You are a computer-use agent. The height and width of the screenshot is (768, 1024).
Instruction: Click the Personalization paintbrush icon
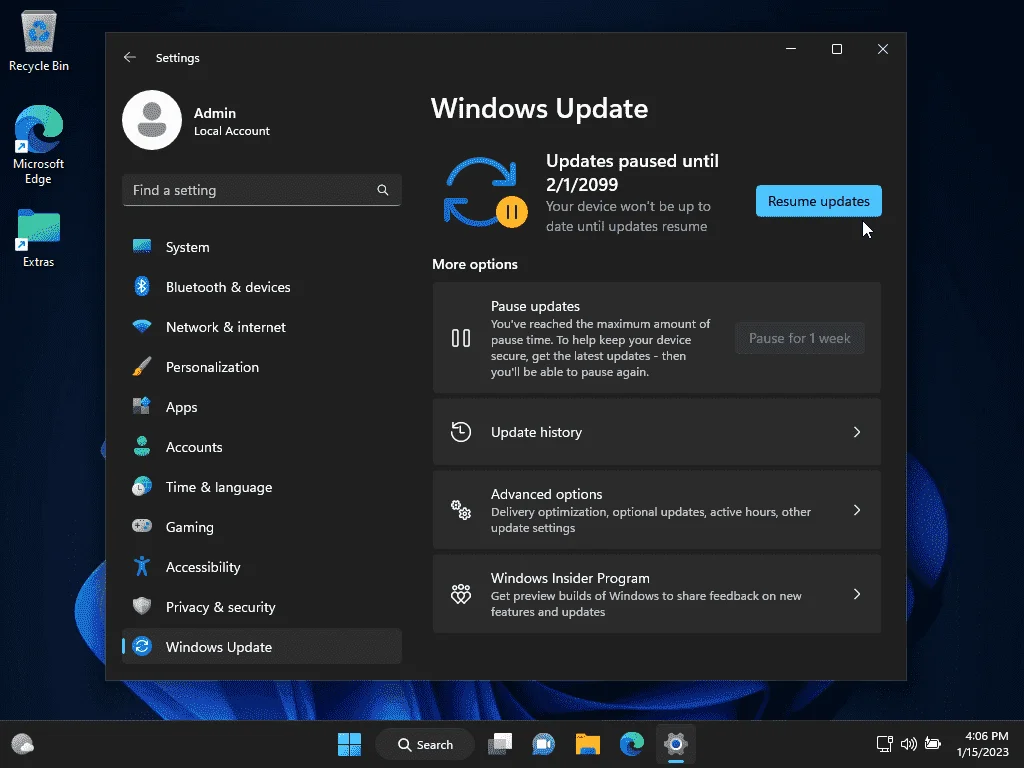click(x=142, y=366)
